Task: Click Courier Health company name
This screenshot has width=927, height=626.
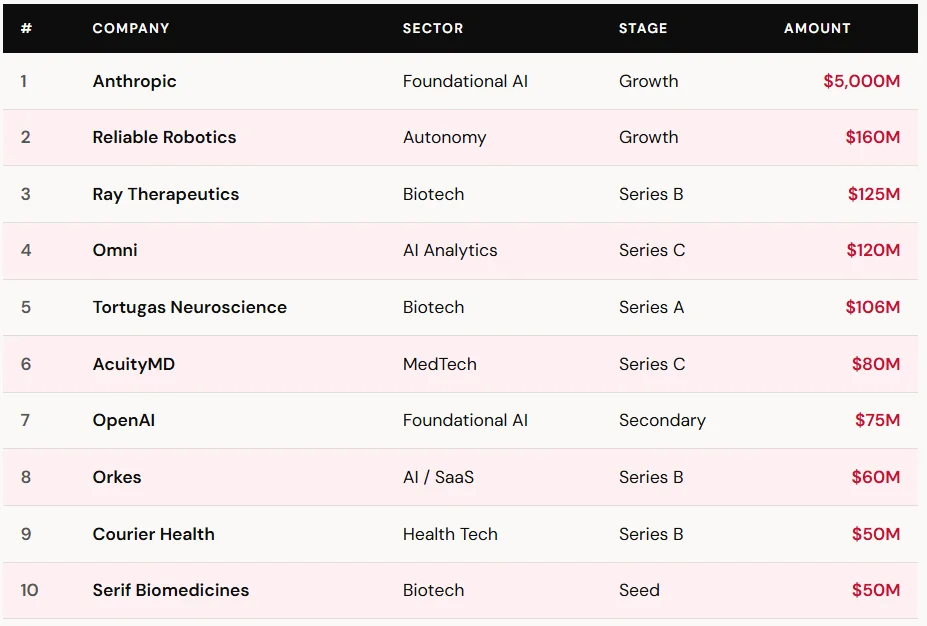Action: click(x=154, y=534)
